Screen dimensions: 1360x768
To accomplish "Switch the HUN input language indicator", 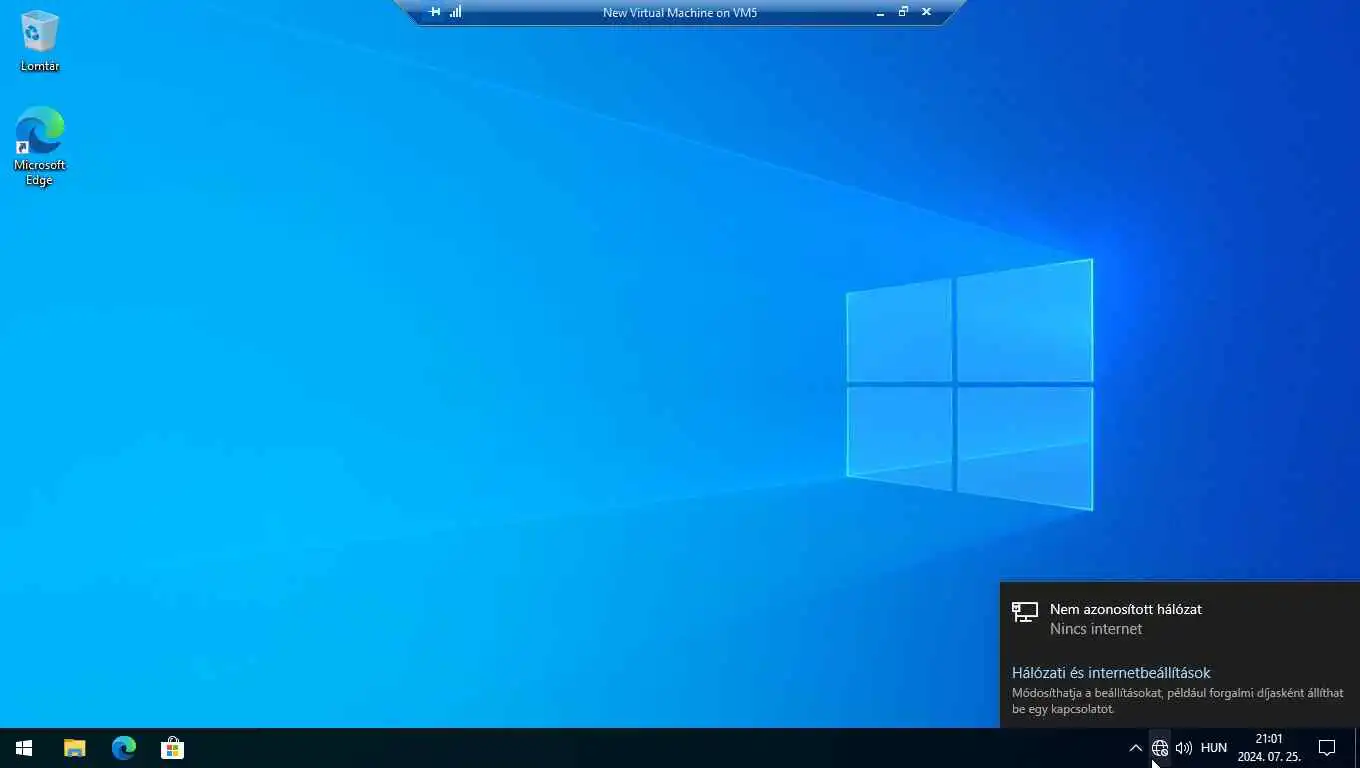I will (1214, 748).
